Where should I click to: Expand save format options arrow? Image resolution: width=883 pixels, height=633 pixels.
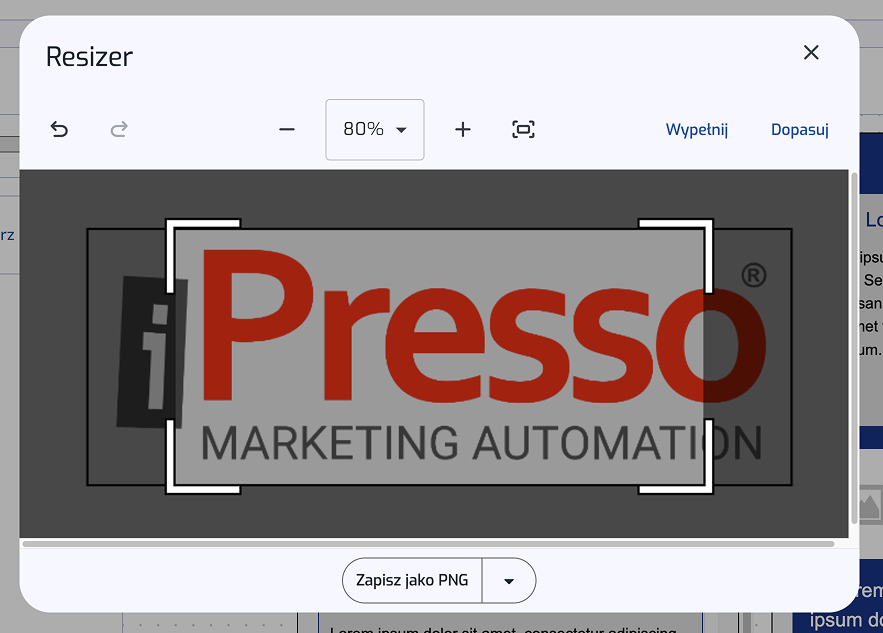pyautogui.click(x=509, y=581)
